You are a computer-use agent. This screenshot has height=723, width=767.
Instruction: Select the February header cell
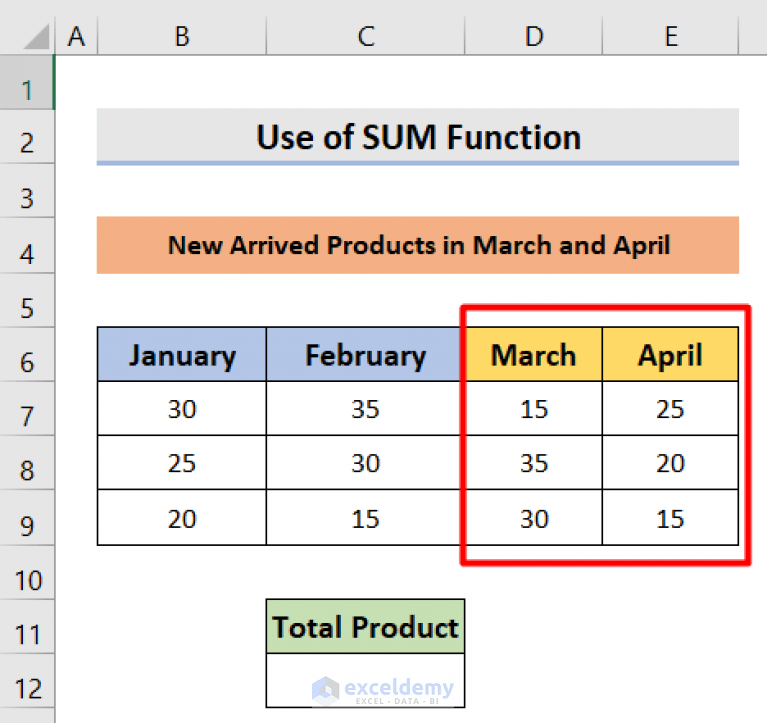tap(365, 354)
